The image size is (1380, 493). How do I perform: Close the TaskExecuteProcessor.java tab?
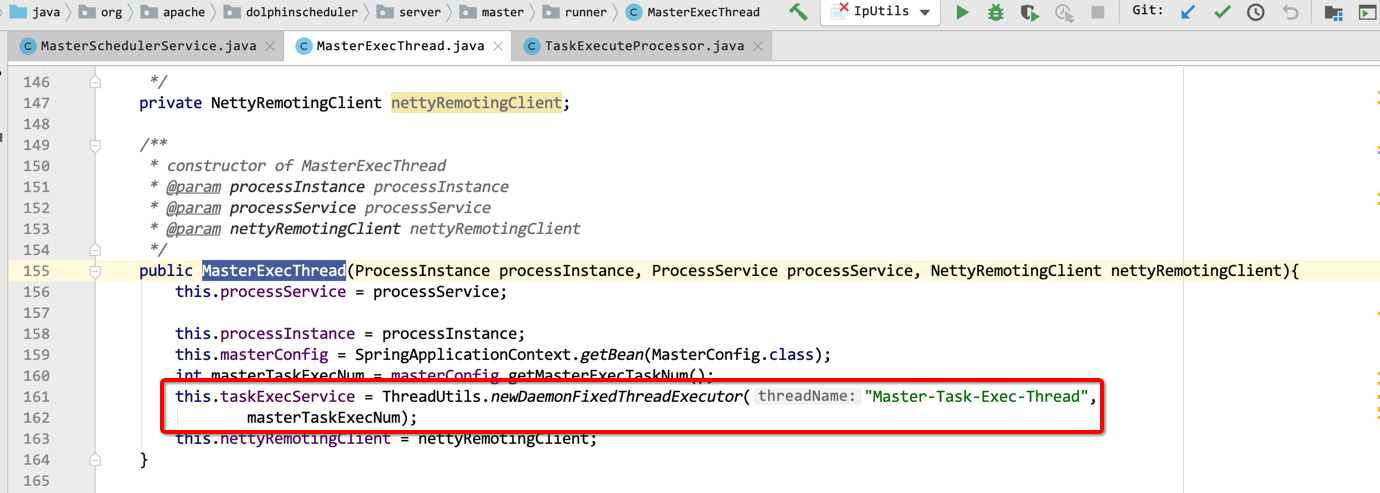[x=758, y=46]
